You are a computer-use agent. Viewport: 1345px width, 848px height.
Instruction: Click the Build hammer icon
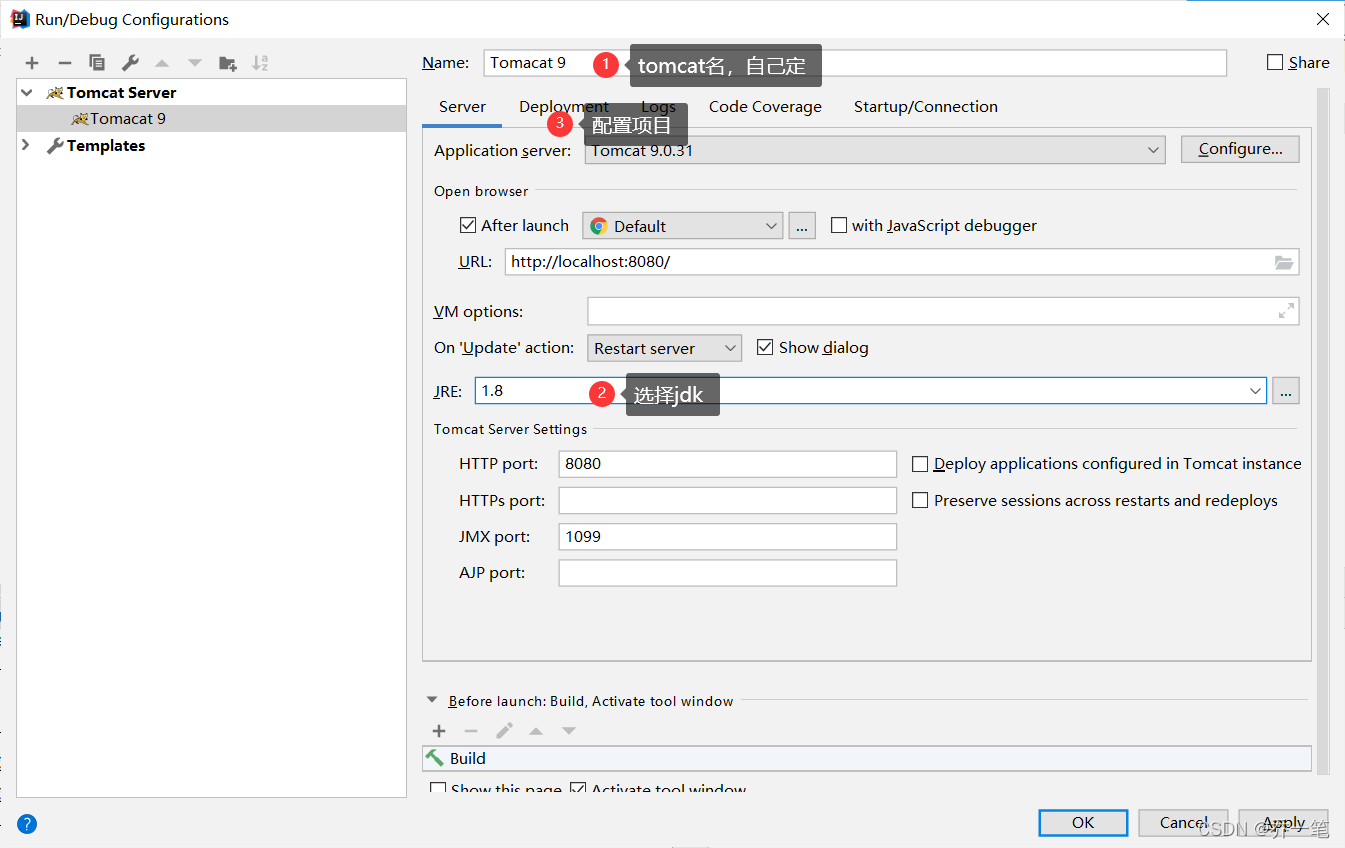(x=435, y=758)
